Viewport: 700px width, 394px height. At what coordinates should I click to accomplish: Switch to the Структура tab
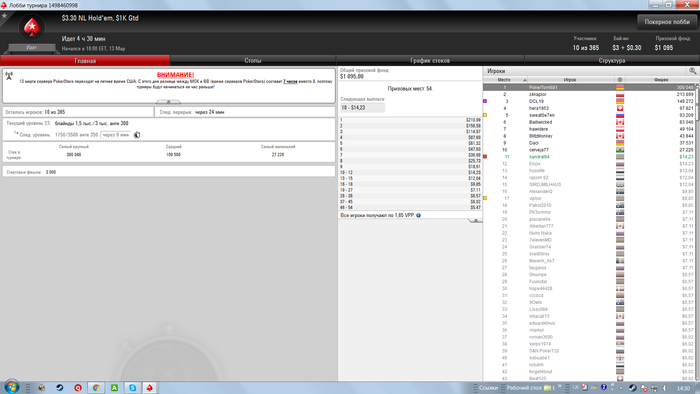coord(612,61)
